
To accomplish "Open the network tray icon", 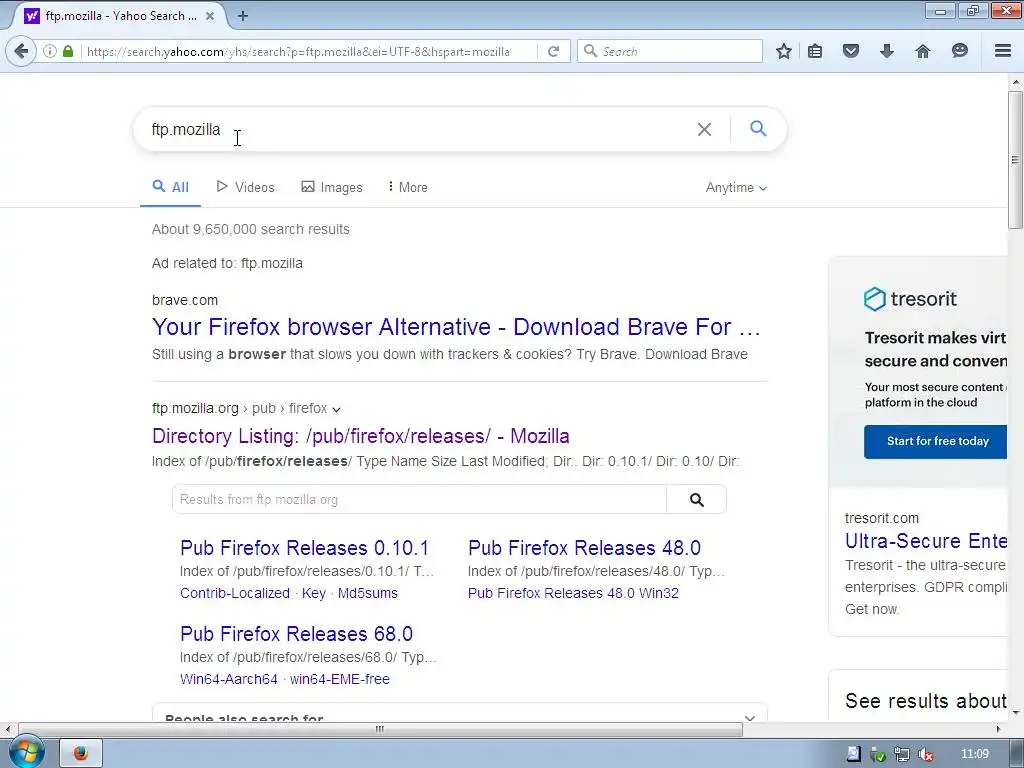I will [902, 754].
